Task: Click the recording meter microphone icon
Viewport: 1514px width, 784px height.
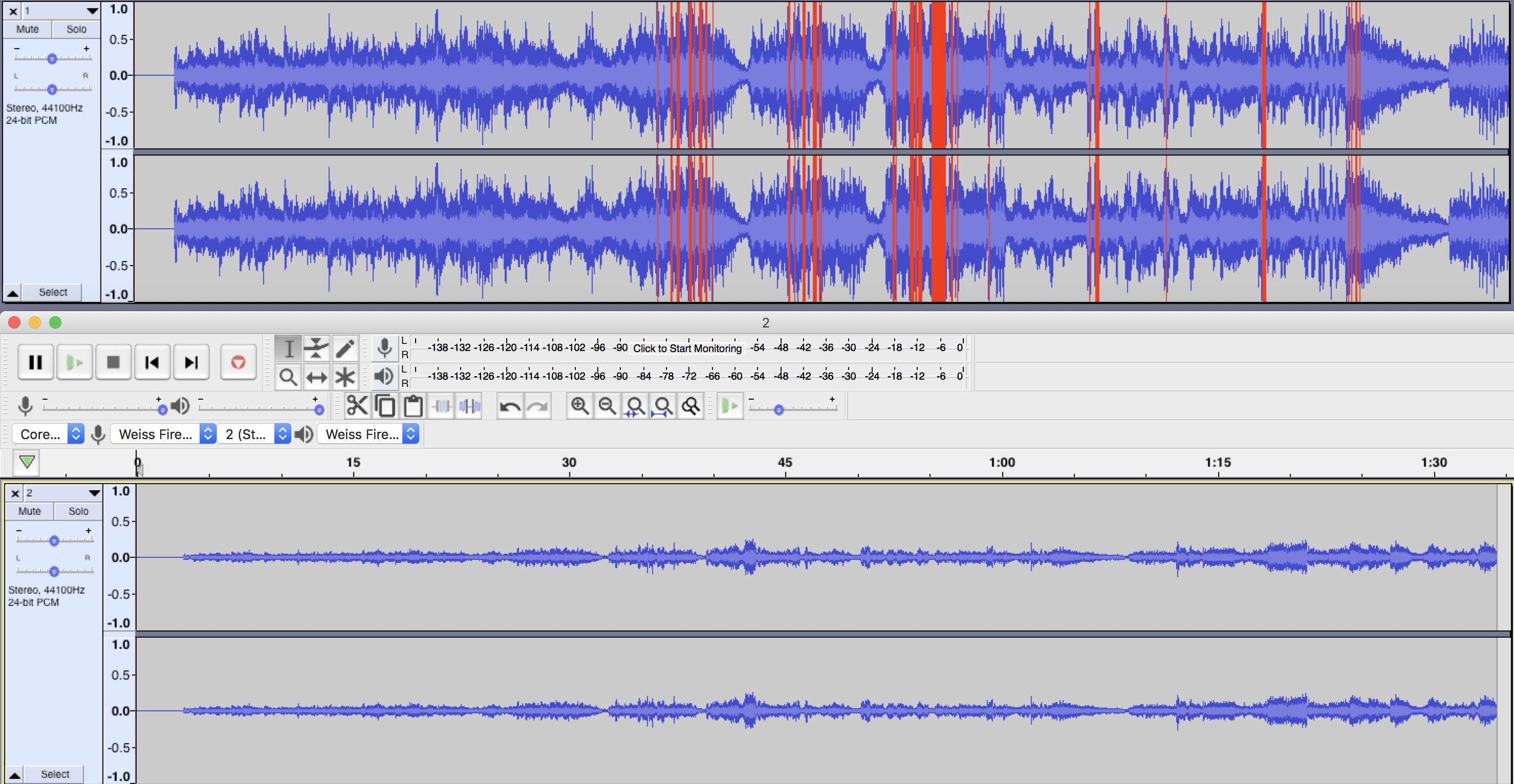Action: (x=385, y=348)
